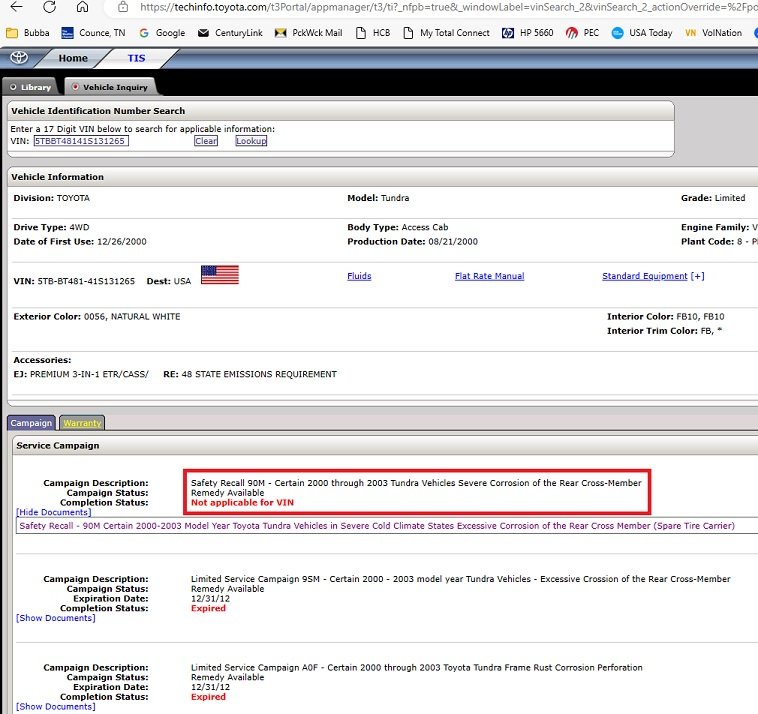Open the Bubba bookmark folder

click(28, 33)
